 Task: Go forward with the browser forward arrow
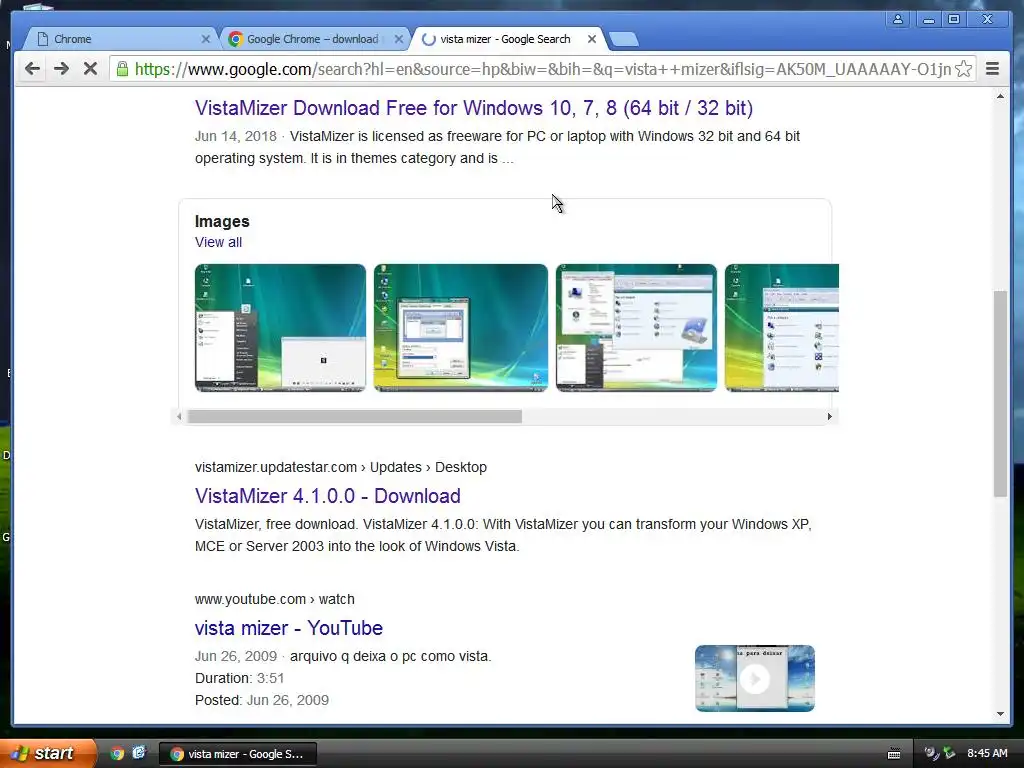click(61, 69)
